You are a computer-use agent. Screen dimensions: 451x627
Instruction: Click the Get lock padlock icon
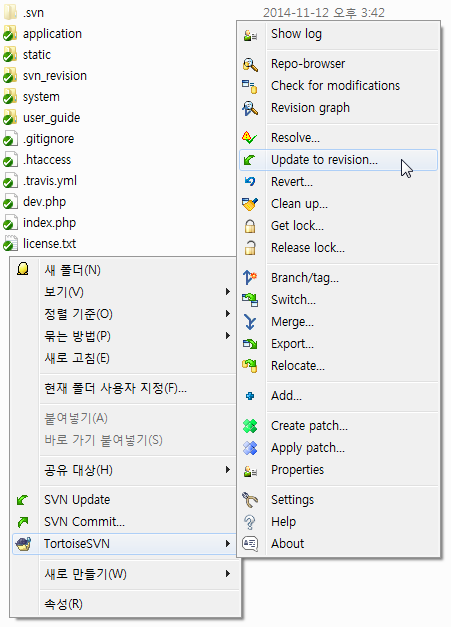click(x=250, y=226)
